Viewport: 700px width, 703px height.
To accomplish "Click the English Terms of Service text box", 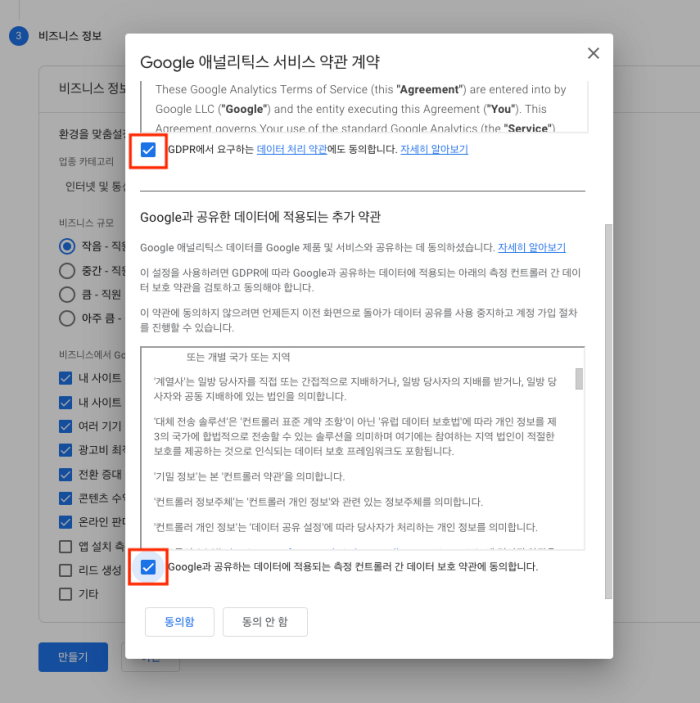I will coord(364,107).
